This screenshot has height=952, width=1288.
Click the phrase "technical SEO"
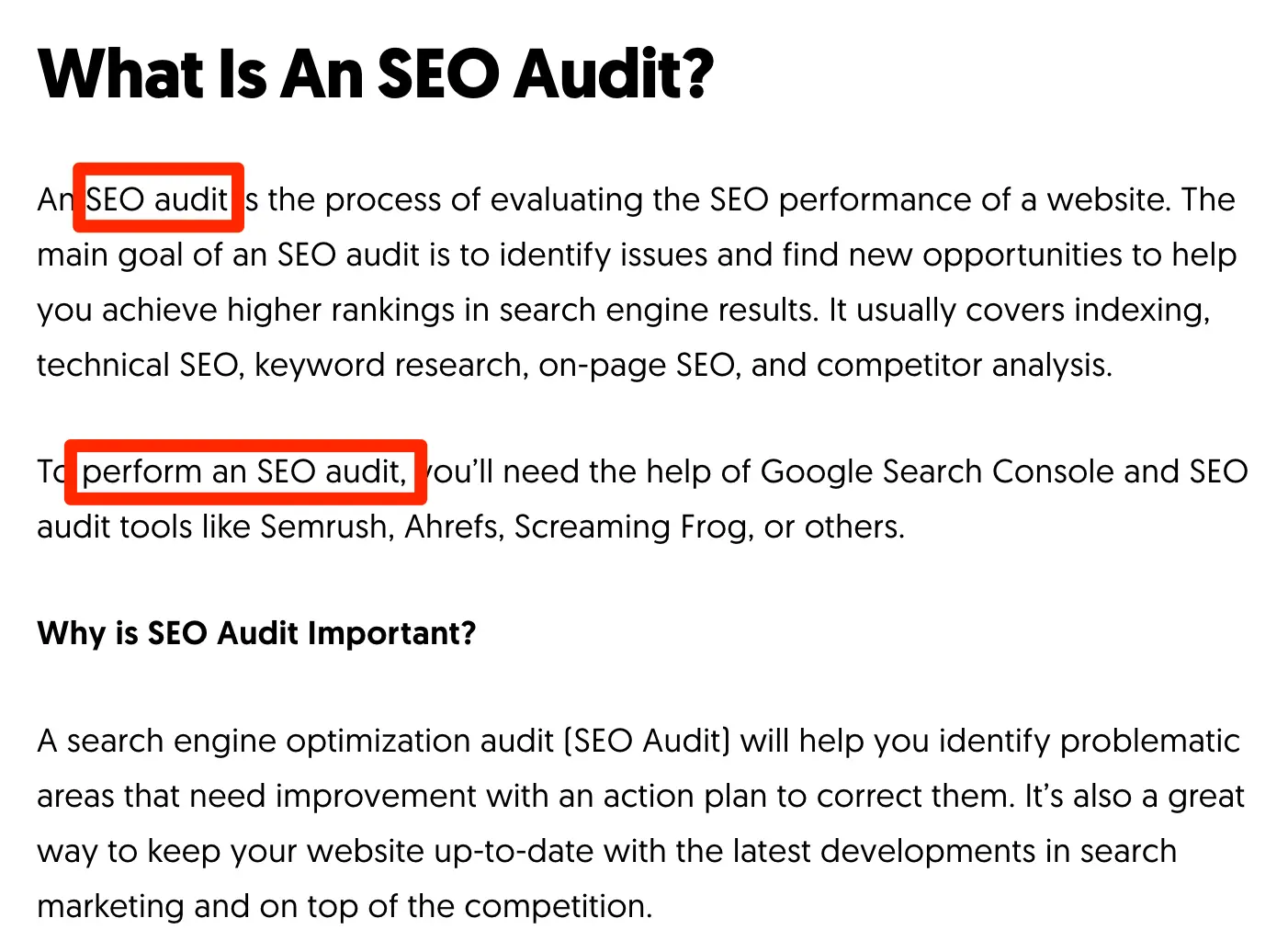(x=139, y=365)
